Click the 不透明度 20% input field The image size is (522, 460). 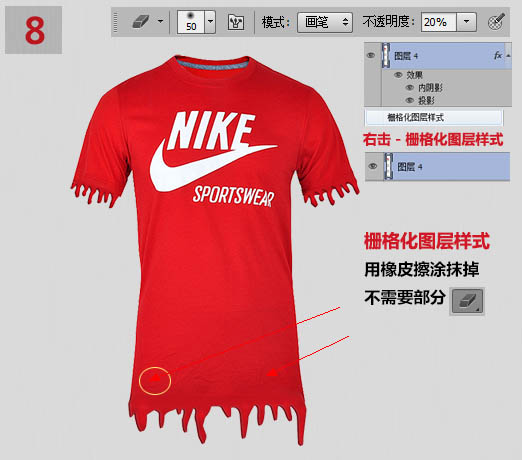(438, 22)
